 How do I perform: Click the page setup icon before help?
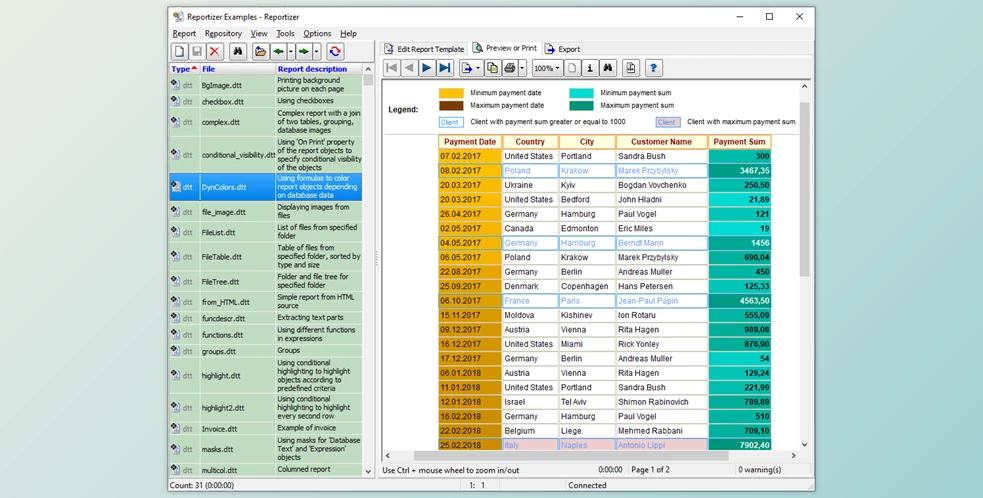[x=631, y=68]
